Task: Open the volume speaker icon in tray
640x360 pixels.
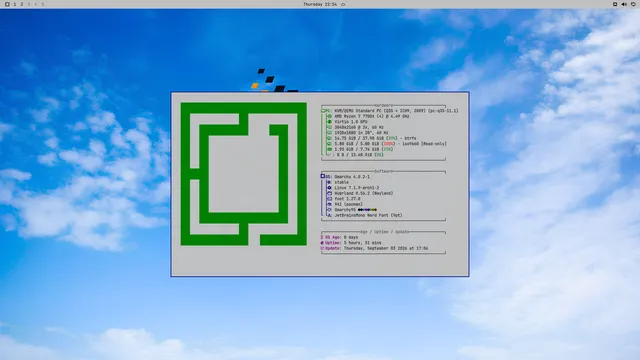Action: click(624, 4)
